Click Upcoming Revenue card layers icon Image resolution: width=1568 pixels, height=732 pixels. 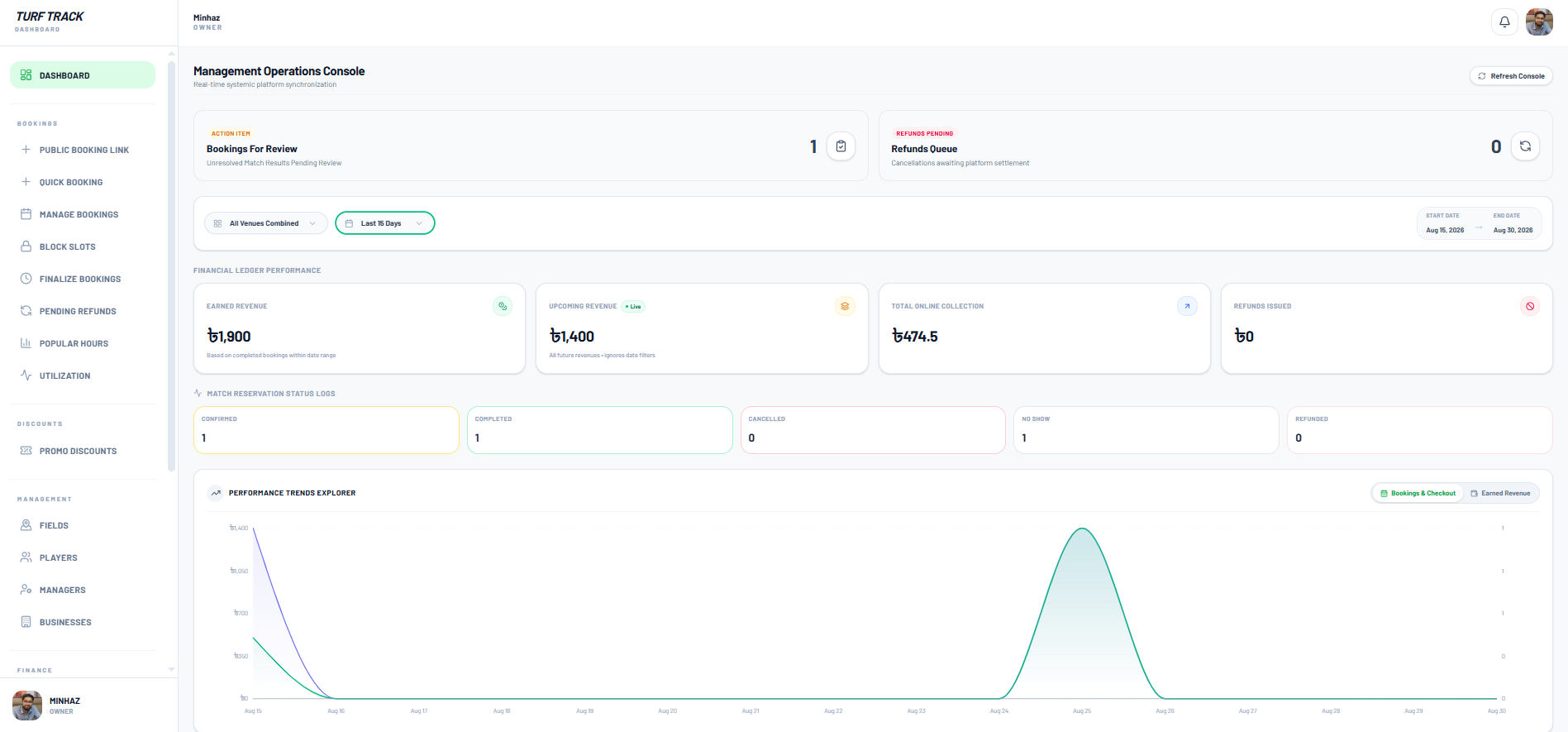[845, 306]
